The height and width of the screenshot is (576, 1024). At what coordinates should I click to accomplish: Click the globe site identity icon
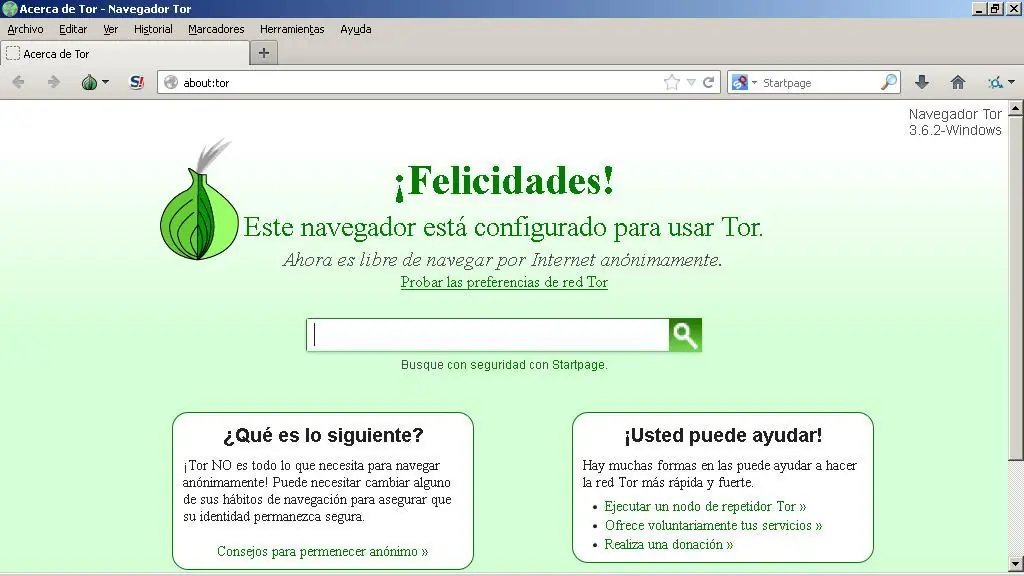click(171, 82)
